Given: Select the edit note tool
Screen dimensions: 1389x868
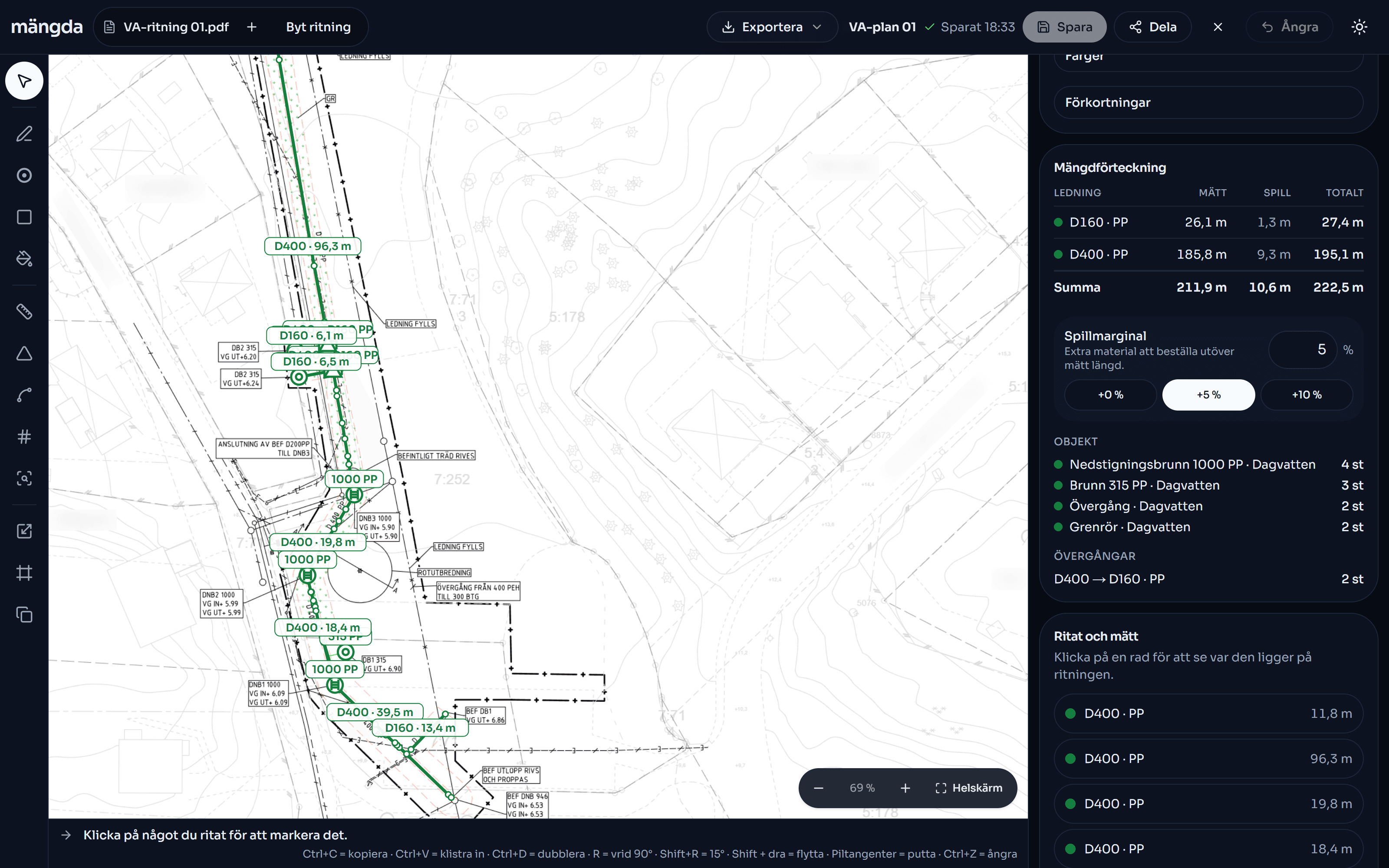Looking at the screenshot, I should click(24, 531).
